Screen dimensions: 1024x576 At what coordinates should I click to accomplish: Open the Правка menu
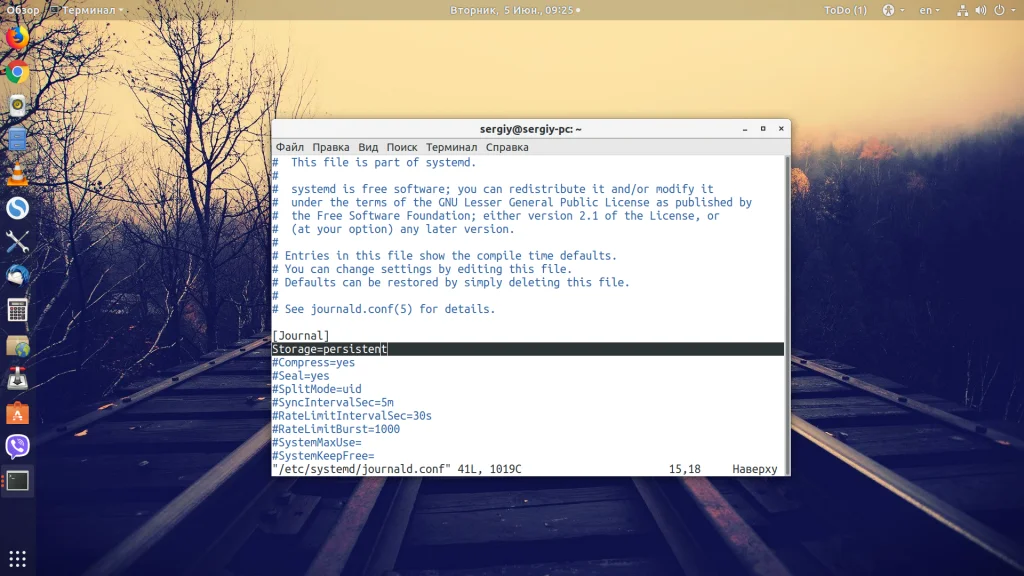click(331, 147)
